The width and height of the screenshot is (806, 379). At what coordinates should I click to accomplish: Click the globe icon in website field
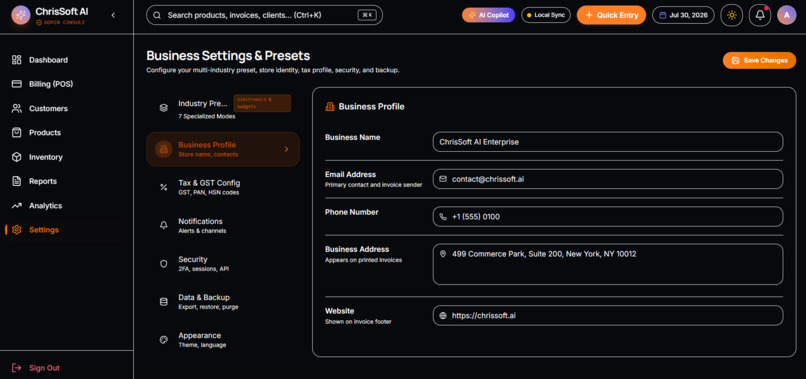(x=443, y=315)
